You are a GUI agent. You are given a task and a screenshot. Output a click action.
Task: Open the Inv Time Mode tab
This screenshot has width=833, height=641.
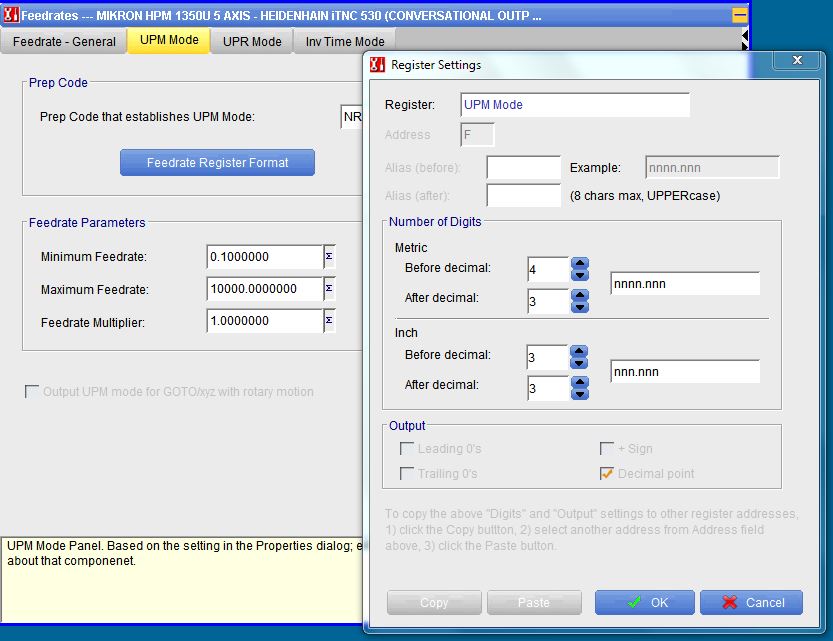[x=345, y=41]
